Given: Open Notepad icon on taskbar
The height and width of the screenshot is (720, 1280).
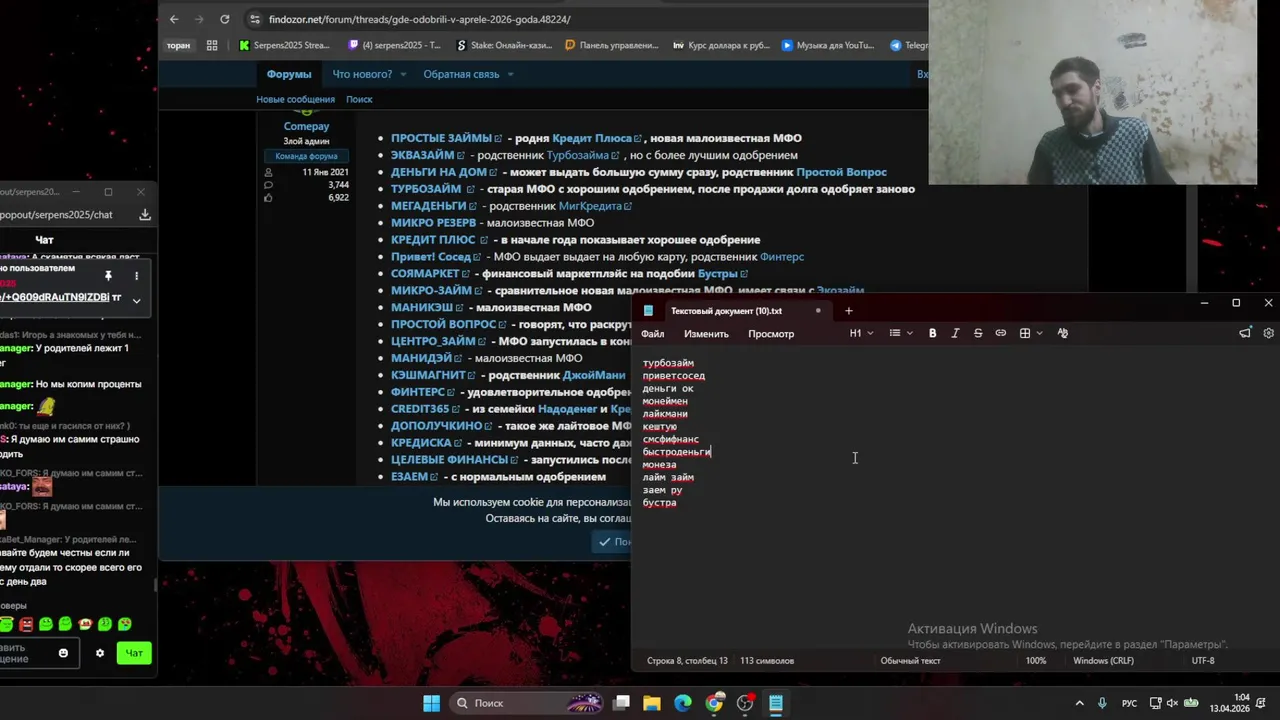Looking at the screenshot, I should click(x=776, y=703).
